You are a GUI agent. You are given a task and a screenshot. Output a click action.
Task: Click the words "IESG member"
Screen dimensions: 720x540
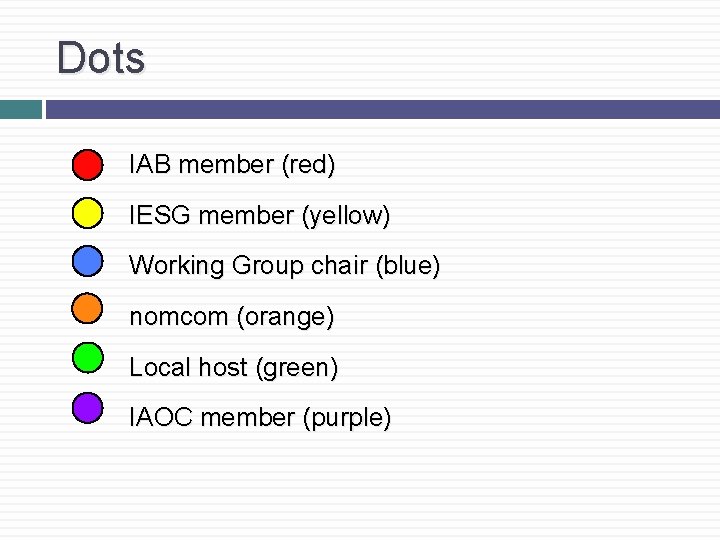[208, 215]
